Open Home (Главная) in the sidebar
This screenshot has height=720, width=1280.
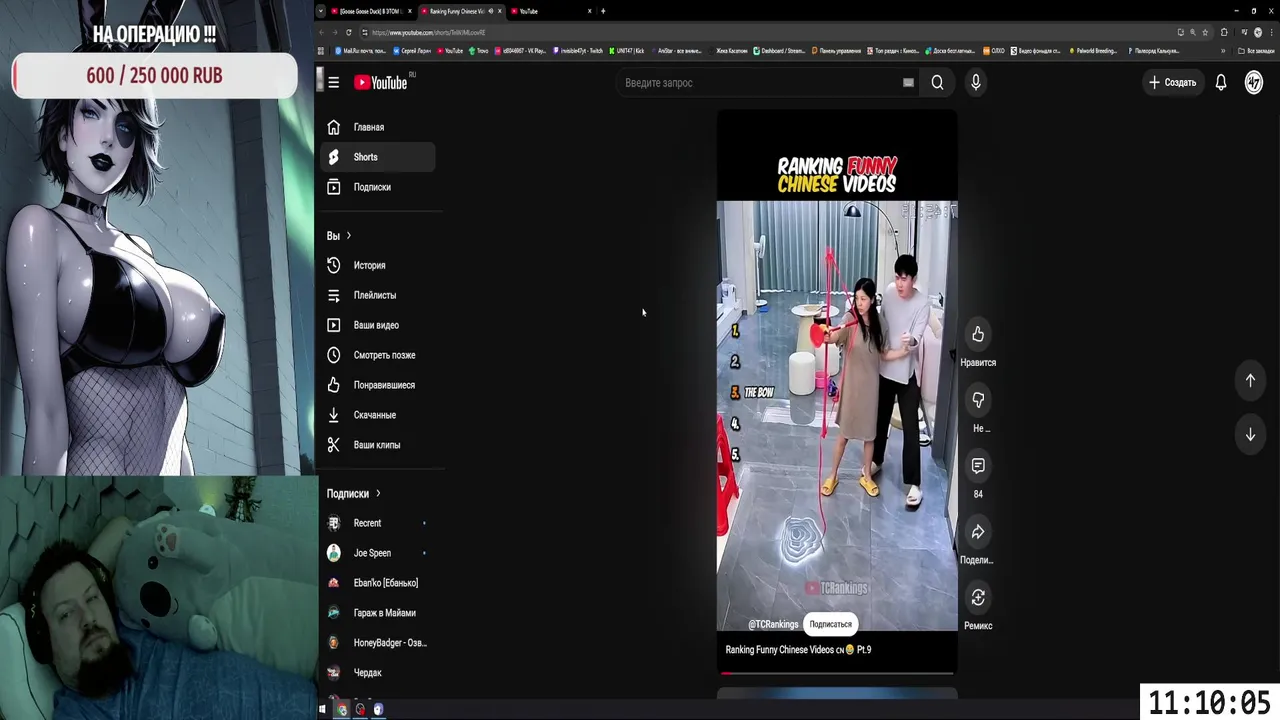tap(378, 127)
